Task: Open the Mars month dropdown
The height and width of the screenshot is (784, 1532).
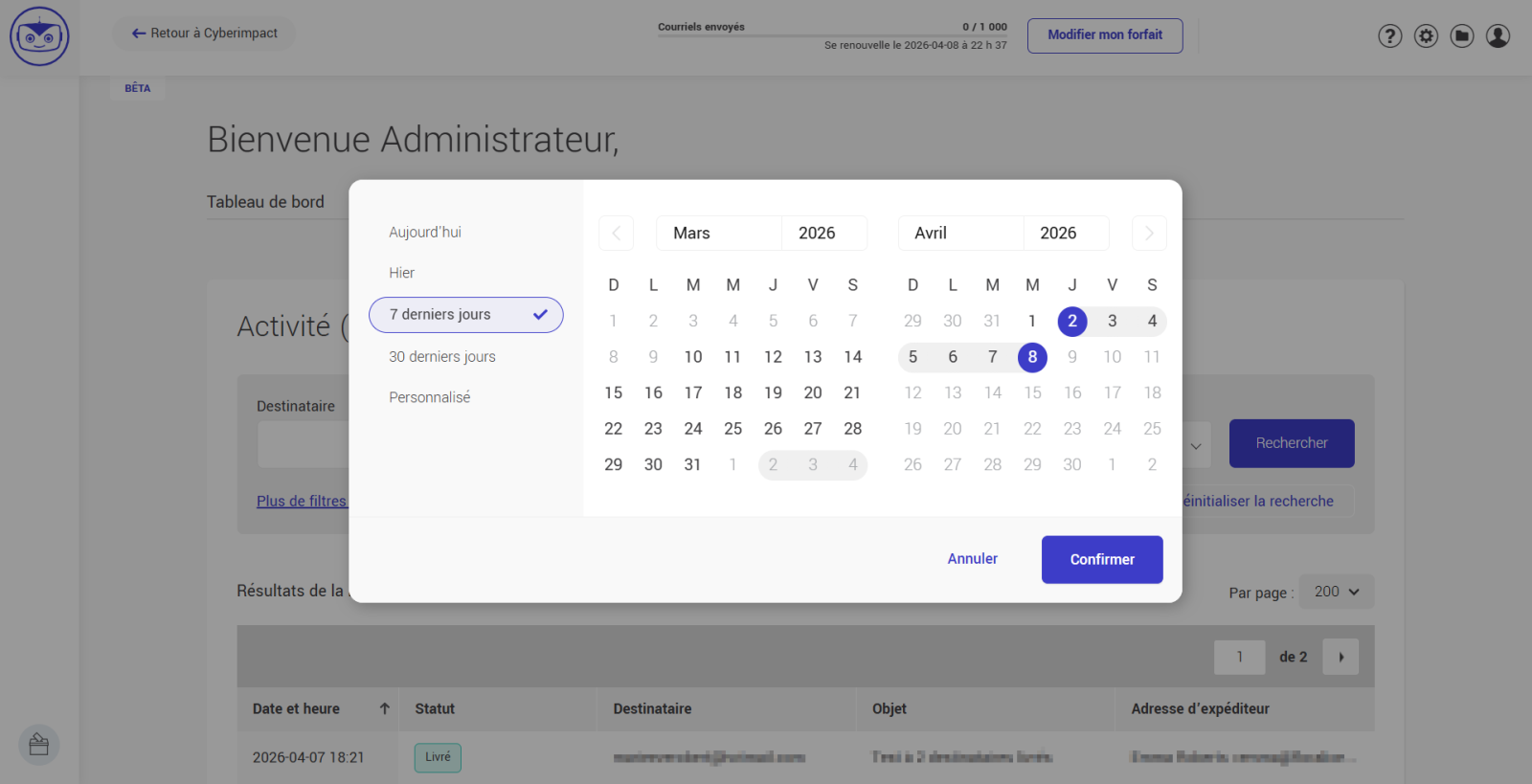Action: click(718, 234)
